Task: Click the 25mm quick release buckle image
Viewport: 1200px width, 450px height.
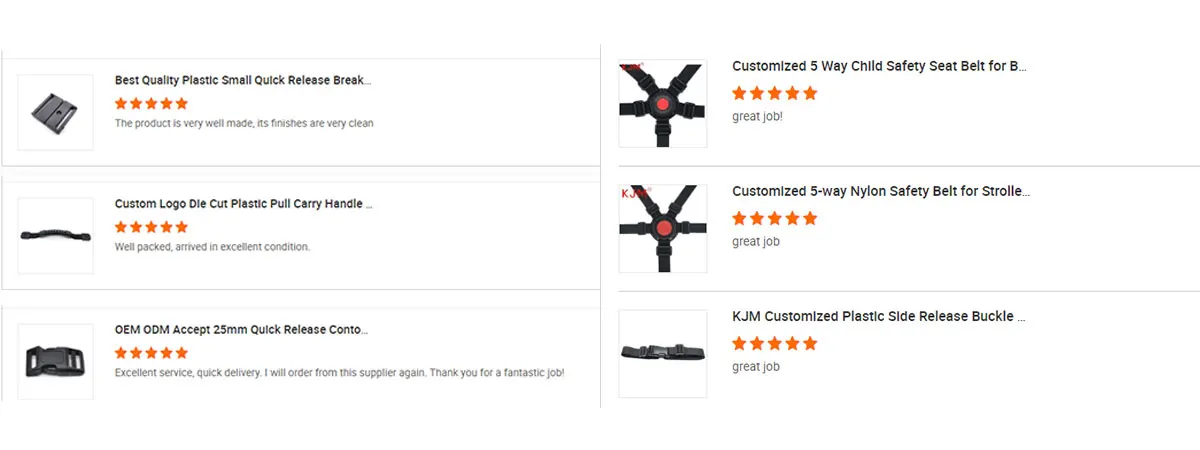Action: pyautogui.click(x=55, y=361)
